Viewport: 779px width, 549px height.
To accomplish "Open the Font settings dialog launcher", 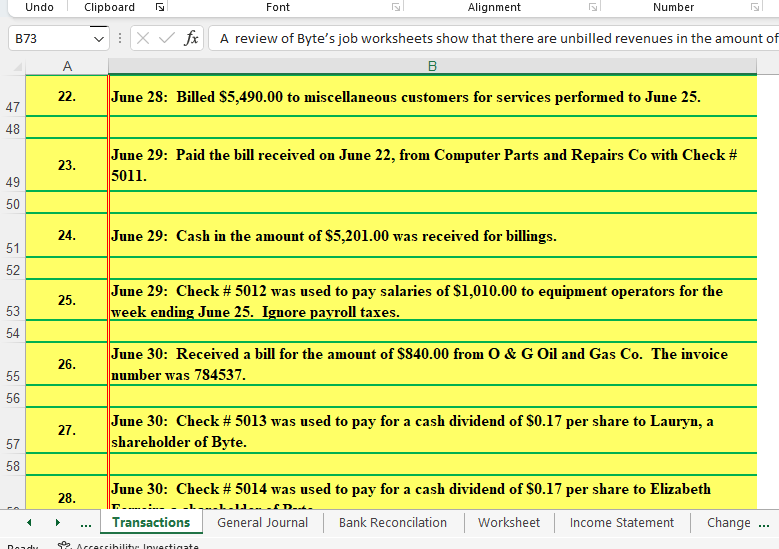I will click(396, 7).
